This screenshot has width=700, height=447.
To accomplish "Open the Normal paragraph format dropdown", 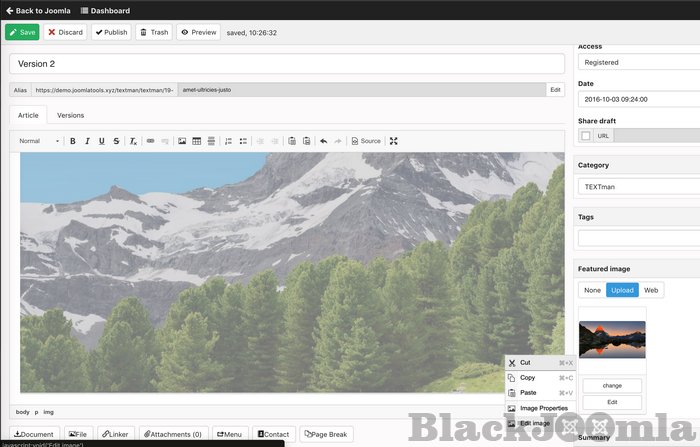I will (39, 141).
